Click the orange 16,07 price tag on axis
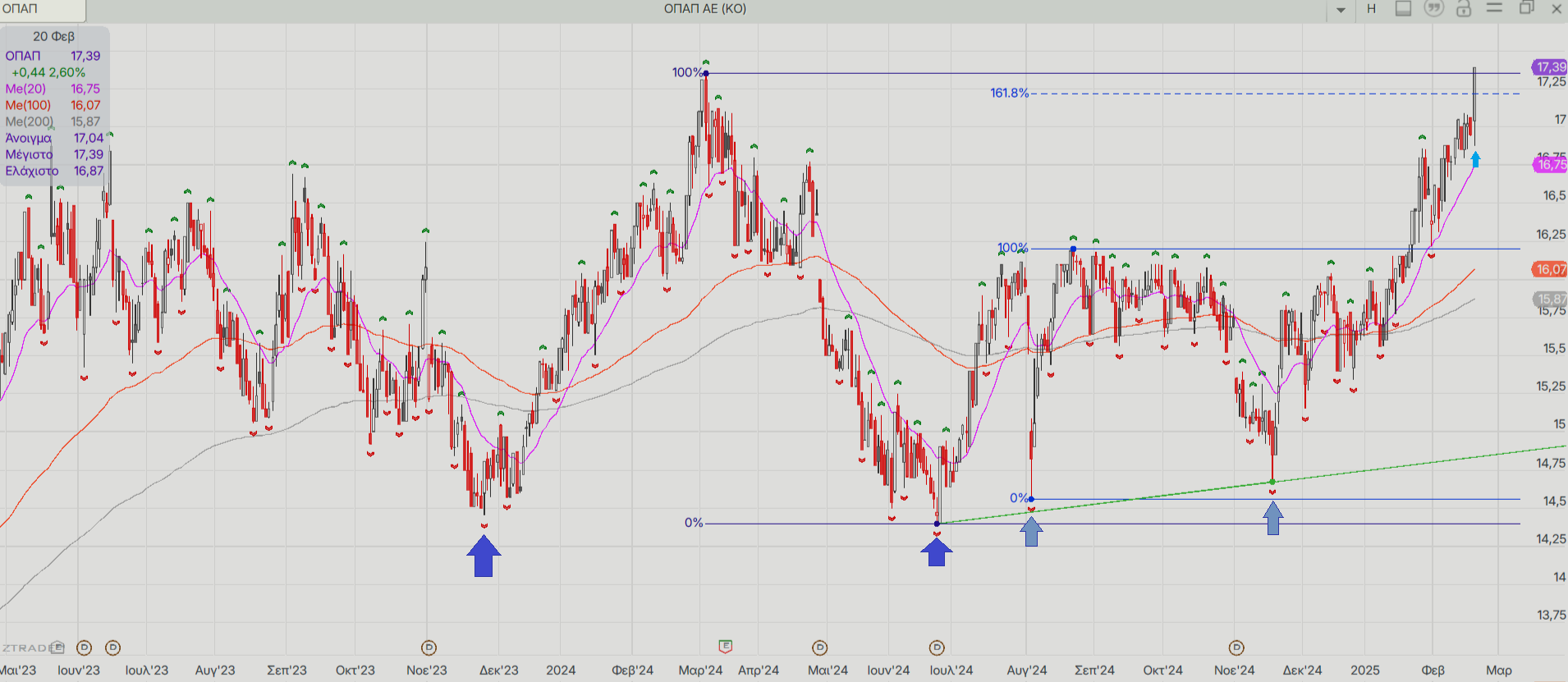Image resolution: width=1568 pixels, height=682 pixels. 1550,269
